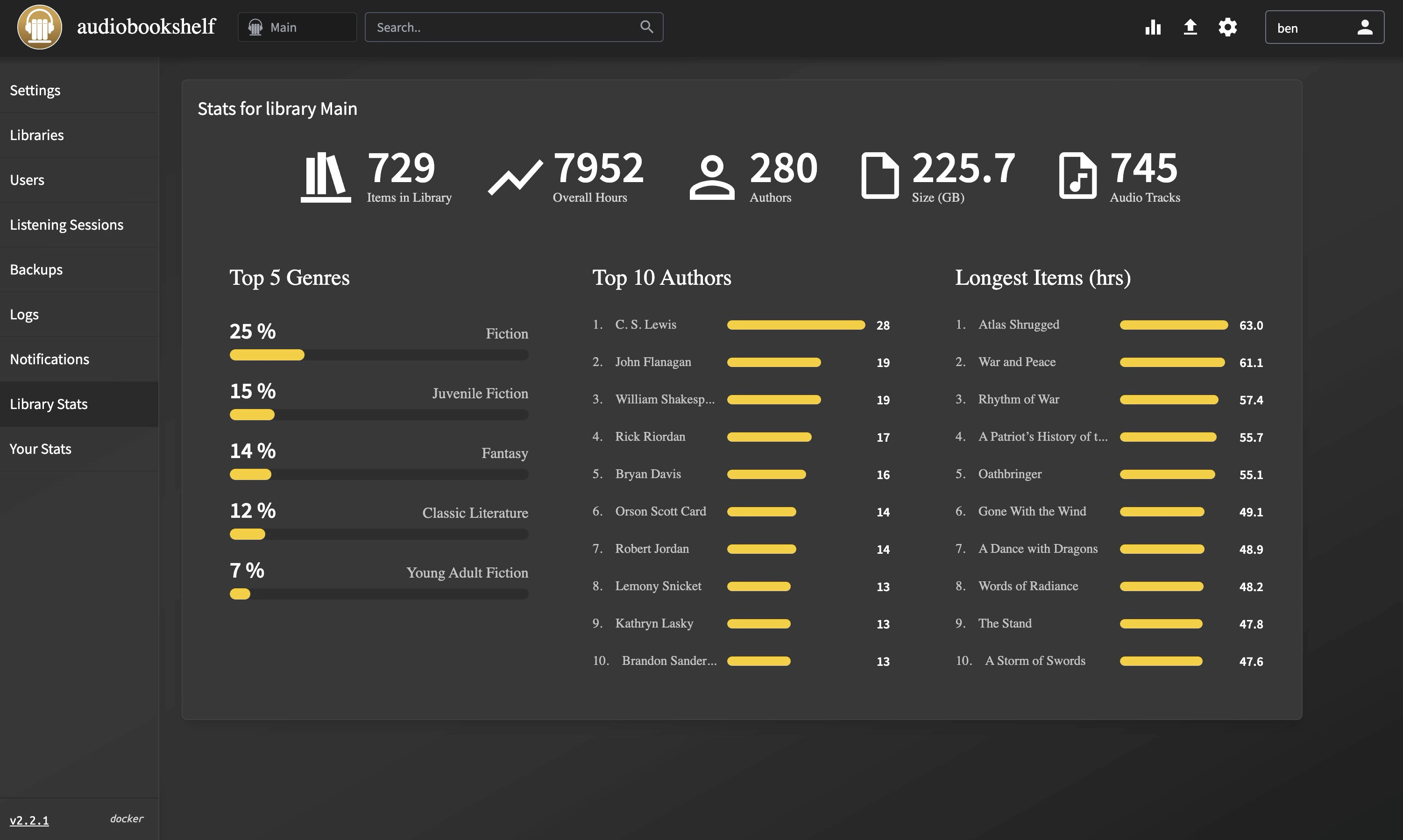Go to Libraries in sidebar
The width and height of the screenshot is (1403, 840).
click(x=79, y=135)
